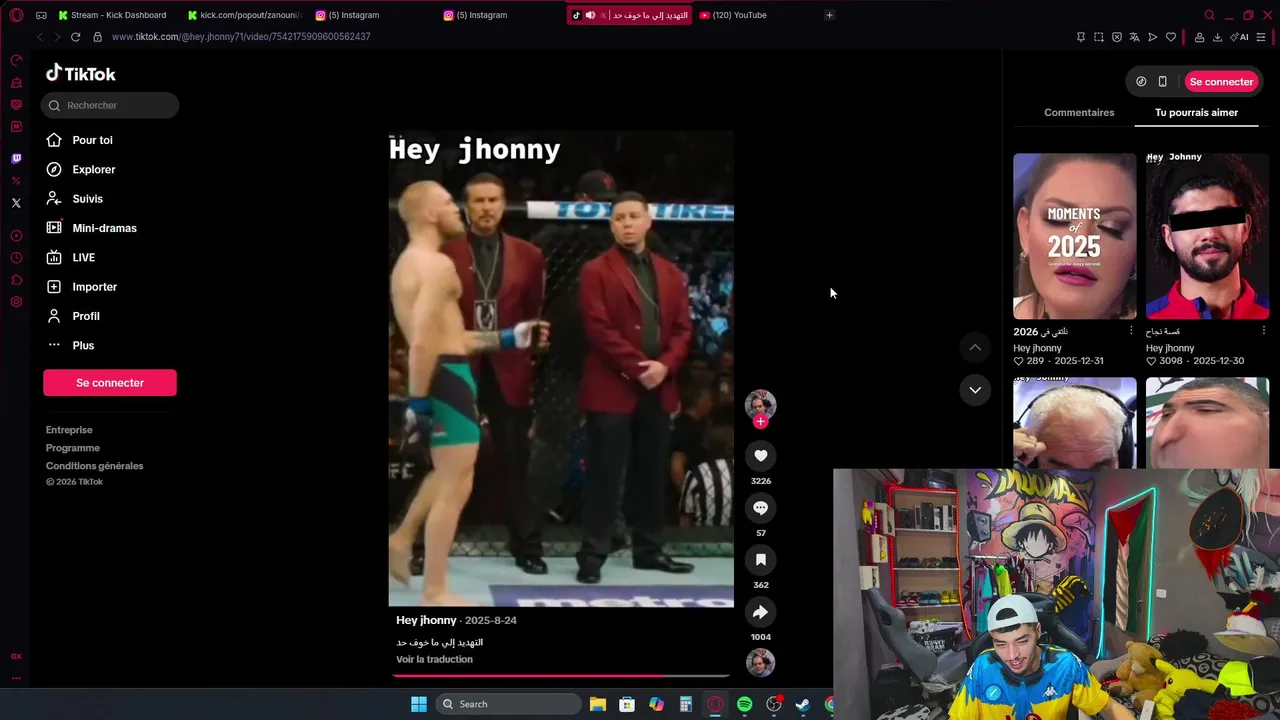The image size is (1280, 720).
Task: Click the Windows taskbar Search box
Action: (x=510, y=704)
